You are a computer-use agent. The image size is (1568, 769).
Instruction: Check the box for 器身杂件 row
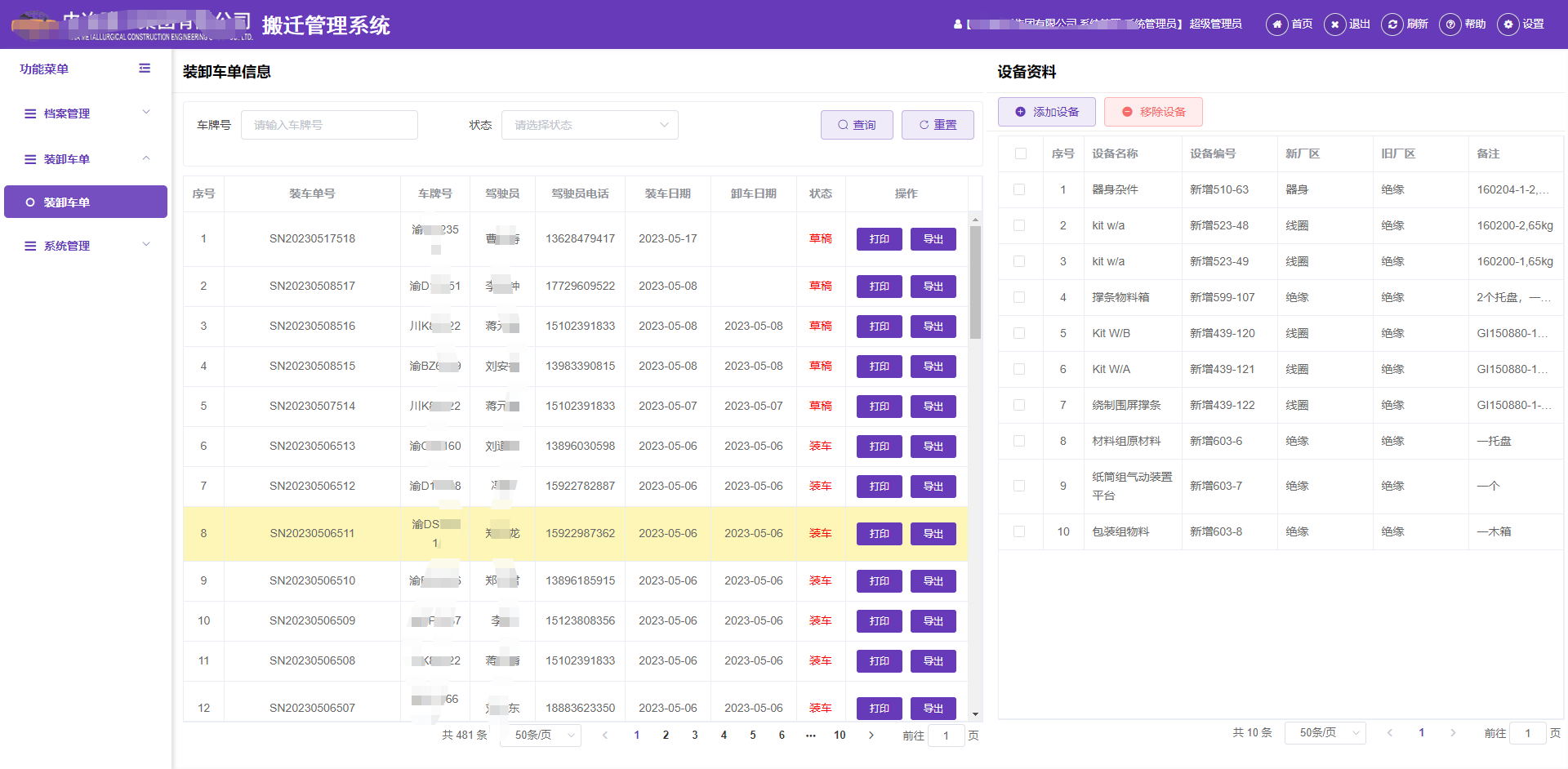[1019, 189]
